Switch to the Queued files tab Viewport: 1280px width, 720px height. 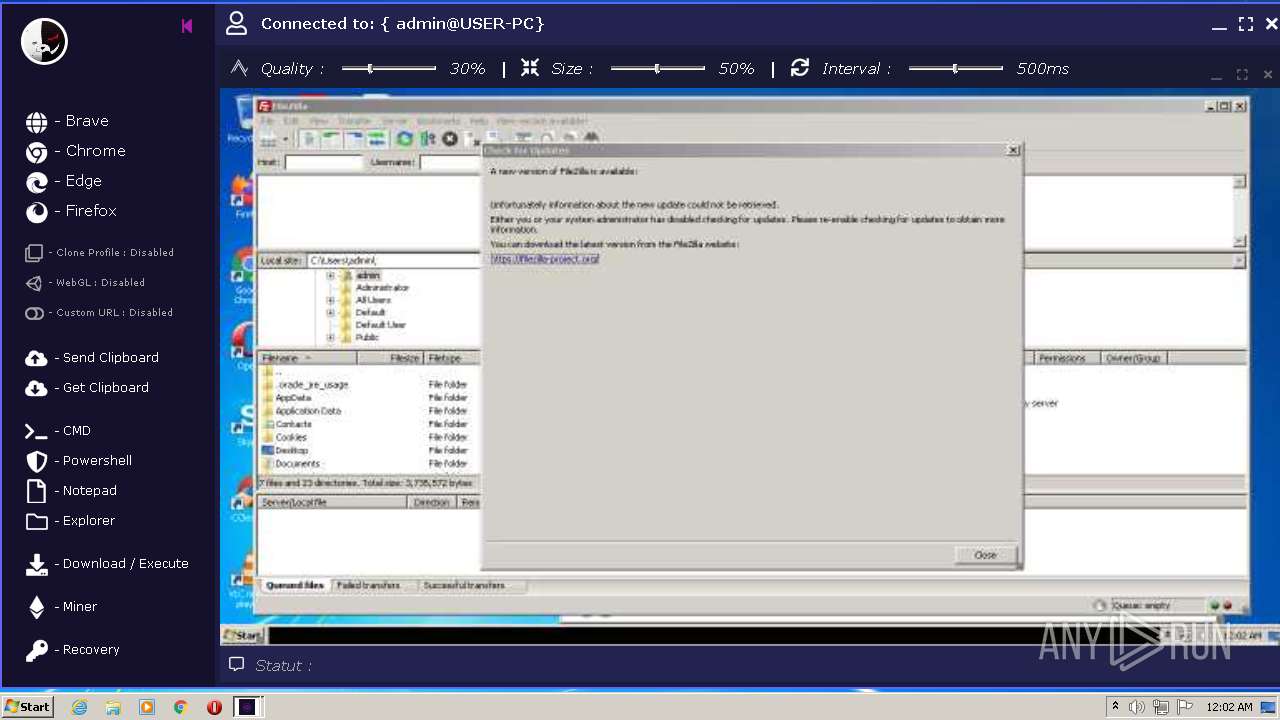point(293,586)
